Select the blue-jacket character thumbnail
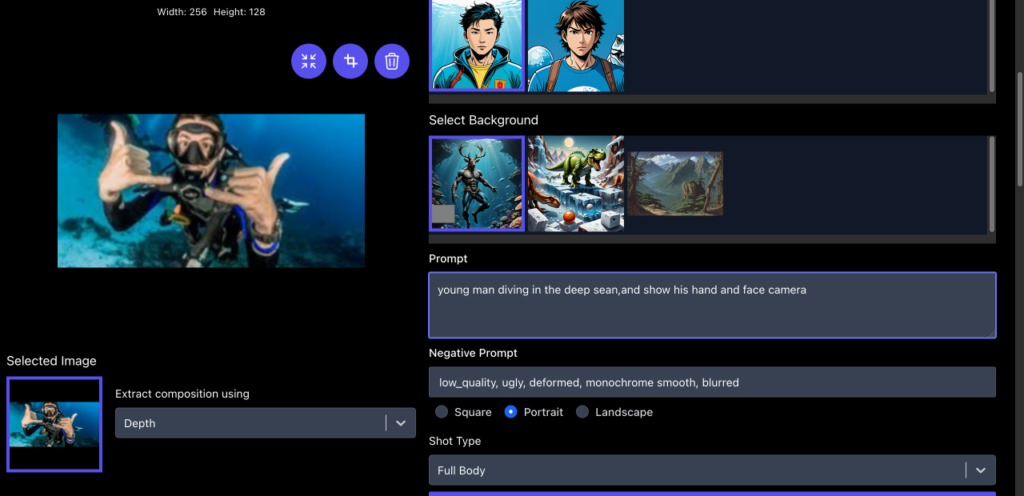Screen dimensions: 1024x496 [x=477, y=45]
